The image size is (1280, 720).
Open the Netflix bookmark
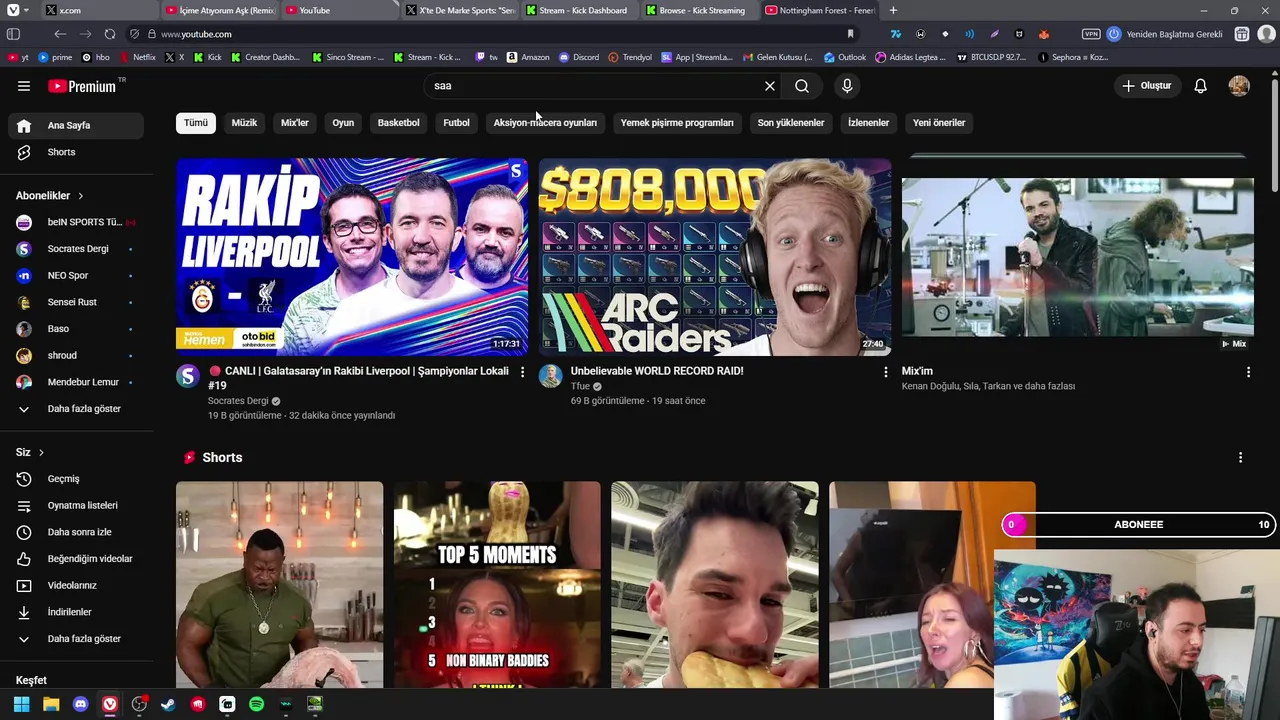[x=138, y=57]
